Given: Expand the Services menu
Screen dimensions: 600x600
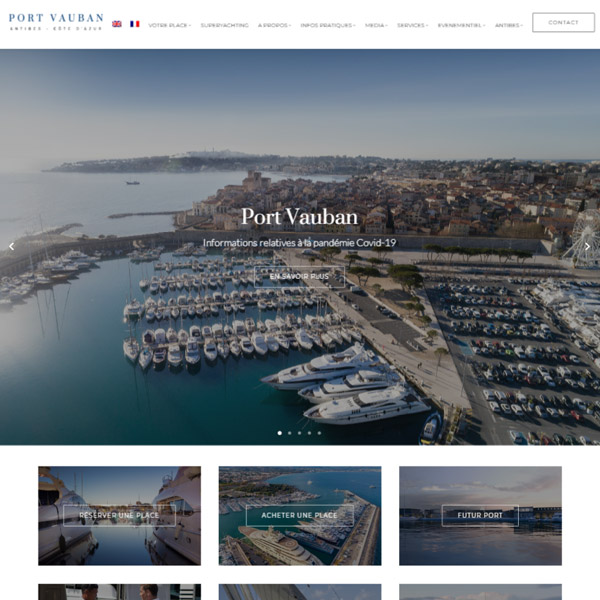Looking at the screenshot, I should [412, 25].
